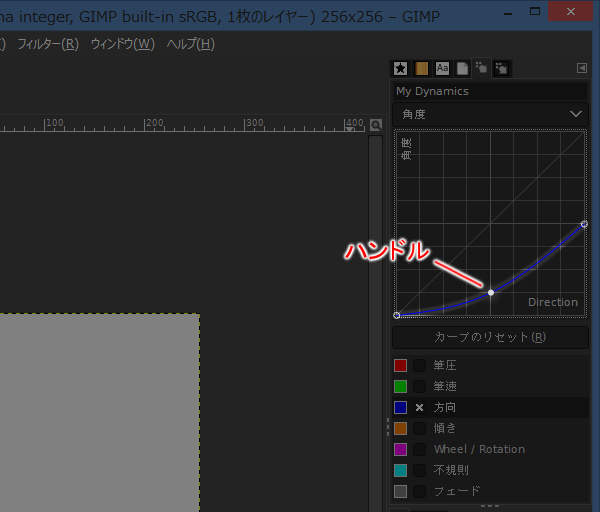Viewport: 600px width, 512px height.
Task: Select the Paint Dynamics tab icon
Action: tap(481, 68)
